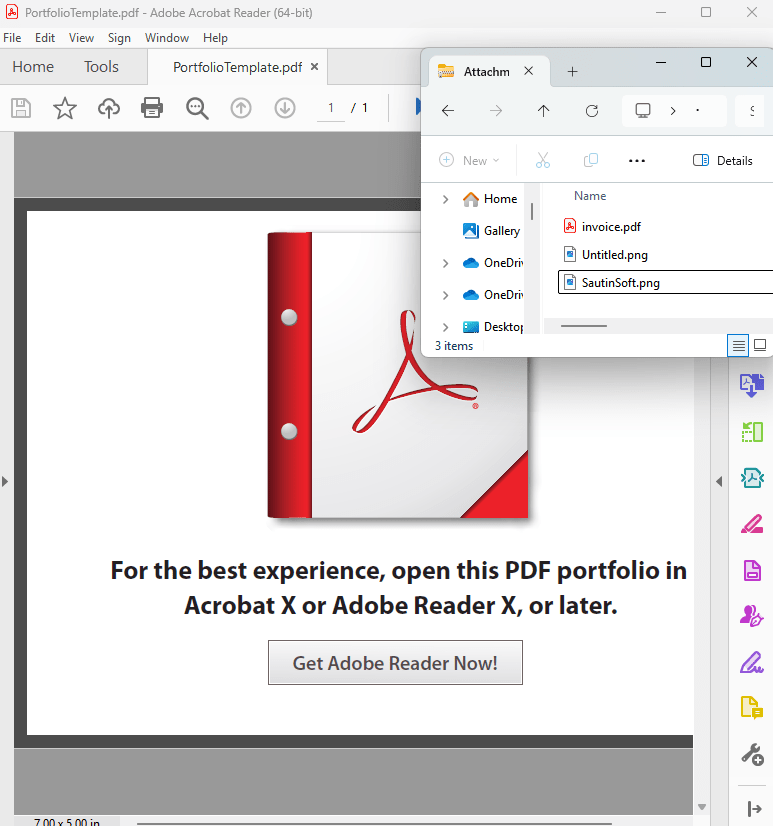This screenshot has height=826, width=773.
Task: Open the More Tools wrench icon
Action: click(x=752, y=754)
